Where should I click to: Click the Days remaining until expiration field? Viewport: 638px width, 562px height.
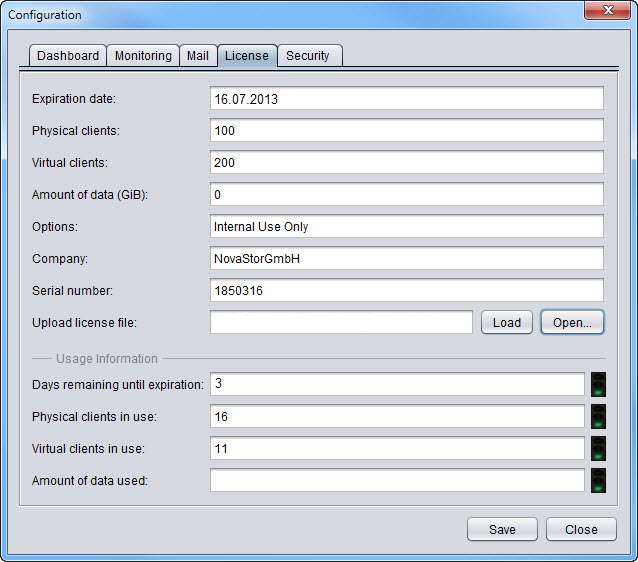397,384
